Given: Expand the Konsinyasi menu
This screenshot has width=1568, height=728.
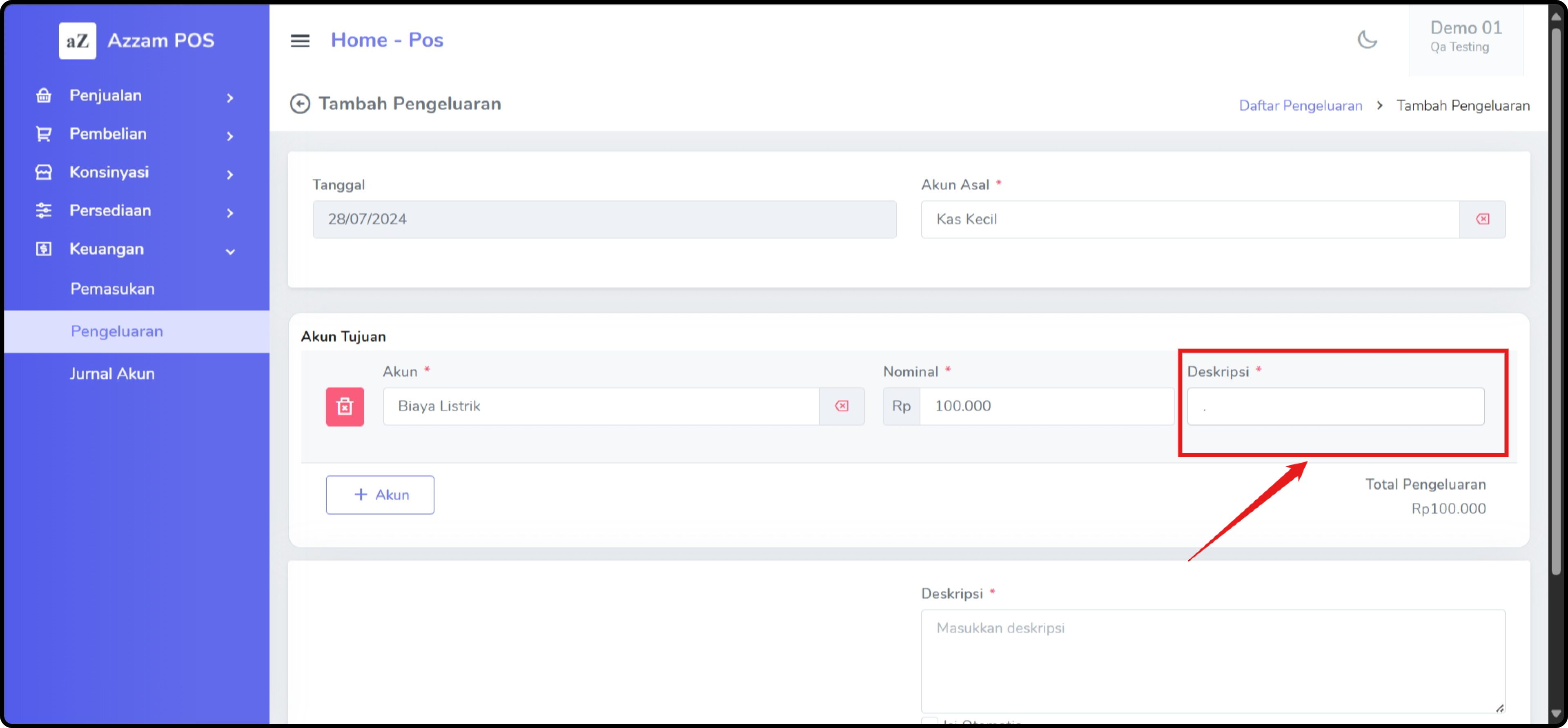Looking at the screenshot, I should [x=229, y=174].
